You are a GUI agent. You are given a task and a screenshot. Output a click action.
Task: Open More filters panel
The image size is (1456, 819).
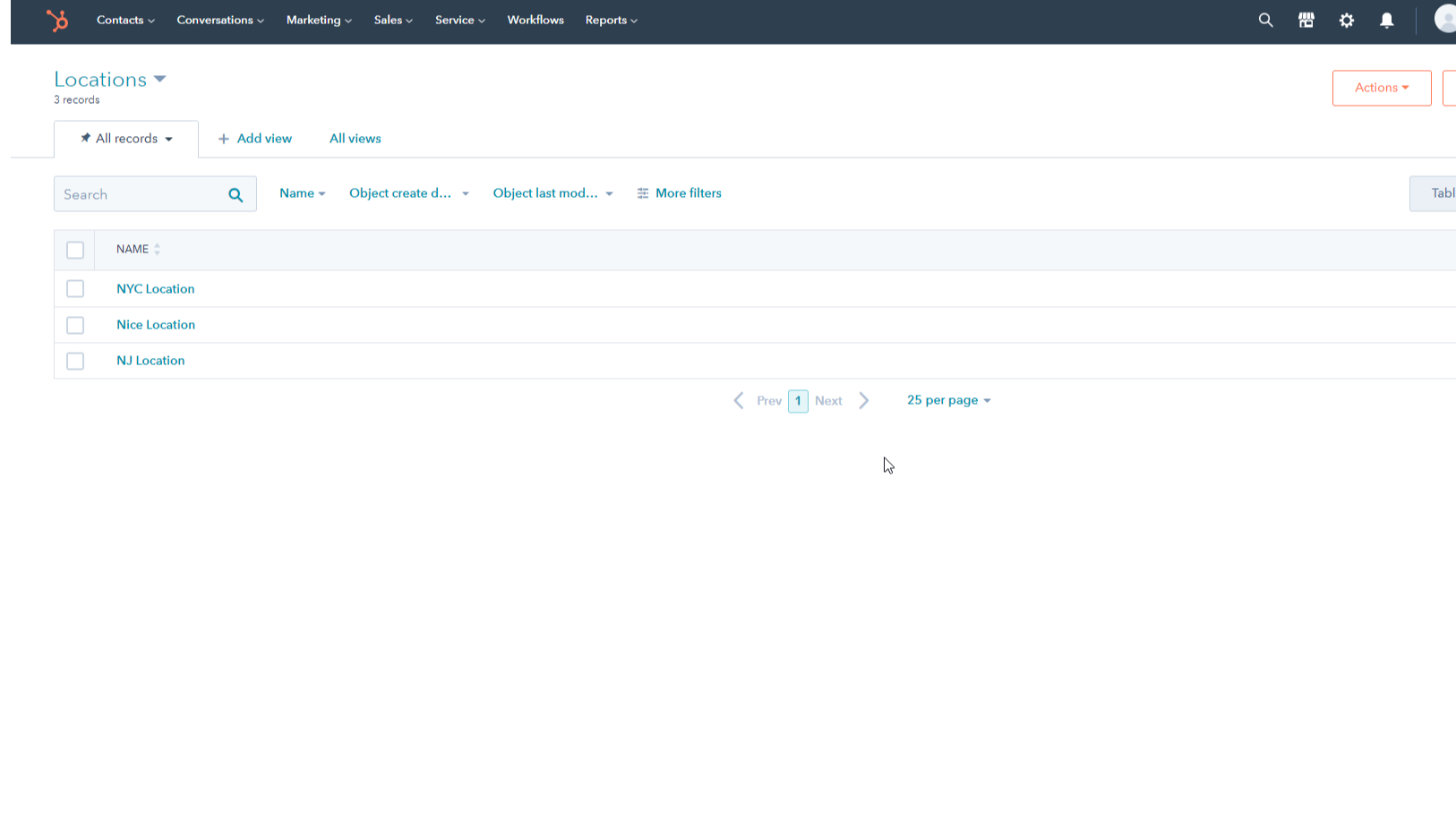[x=679, y=193]
